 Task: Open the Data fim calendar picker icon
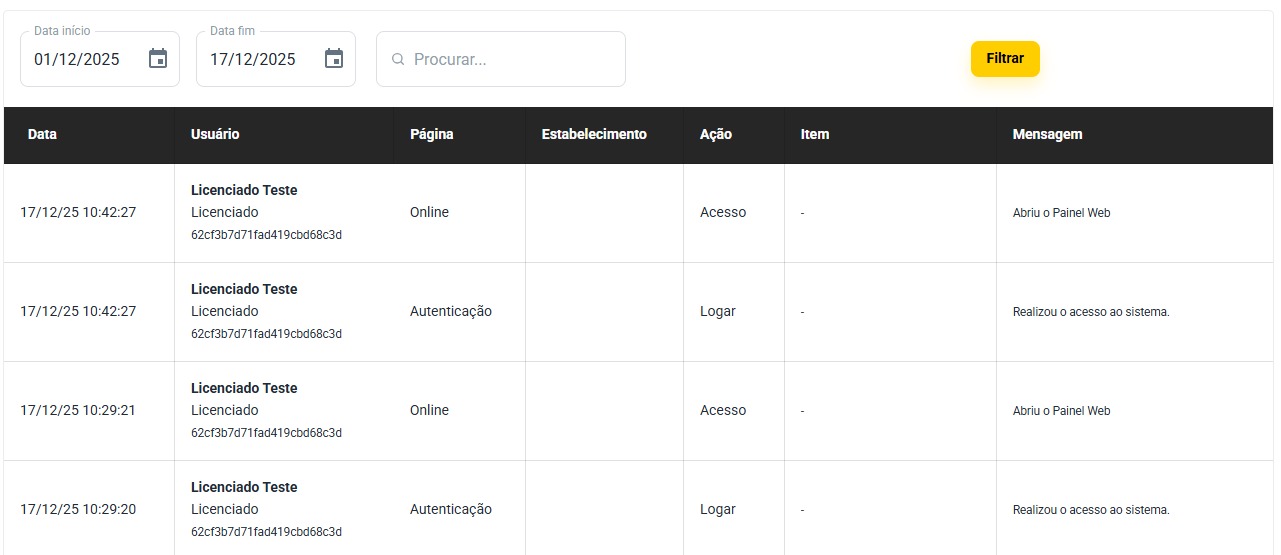[334, 59]
